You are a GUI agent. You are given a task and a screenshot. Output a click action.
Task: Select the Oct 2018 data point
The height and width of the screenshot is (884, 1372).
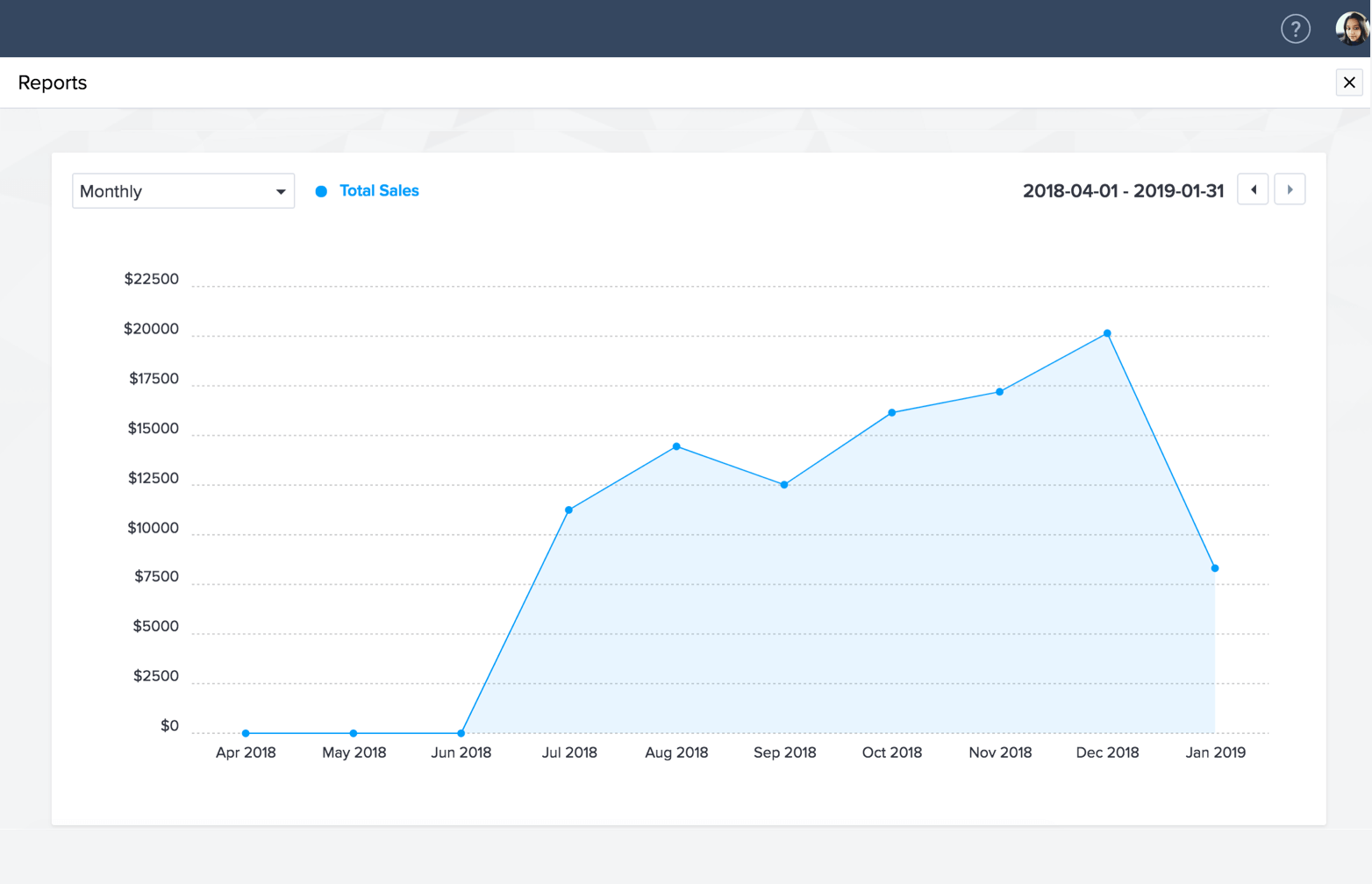[x=892, y=412]
